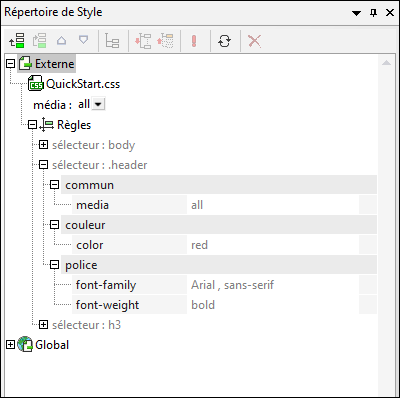Click the List Non-Empty properties icon
Screen dimensions: 400x398
(x=112, y=41)
